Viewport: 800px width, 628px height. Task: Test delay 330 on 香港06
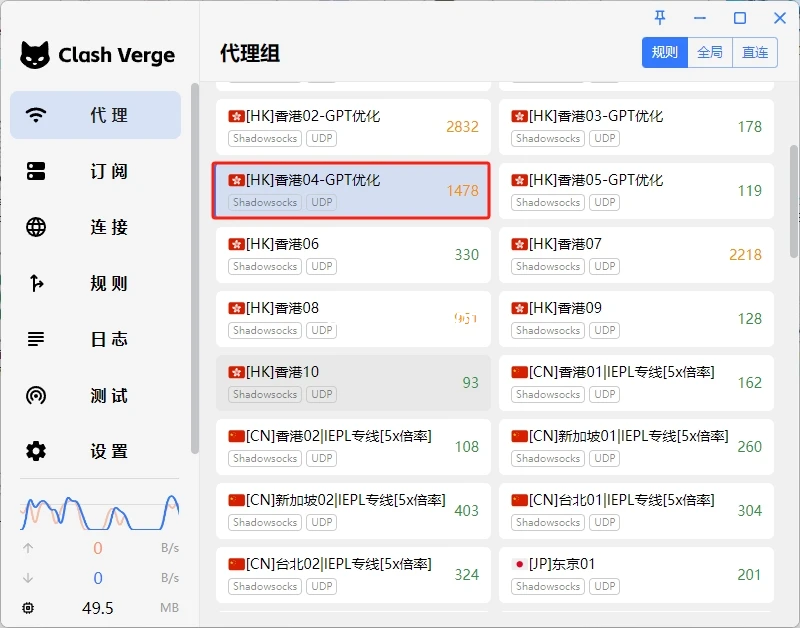[466, 255]
